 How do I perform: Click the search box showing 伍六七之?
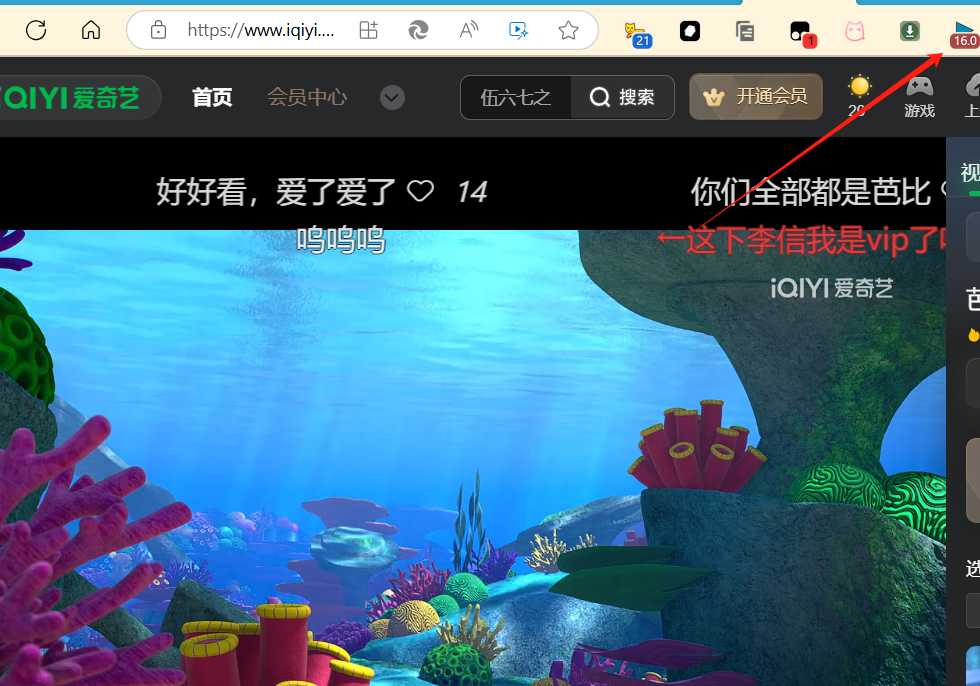516,97
